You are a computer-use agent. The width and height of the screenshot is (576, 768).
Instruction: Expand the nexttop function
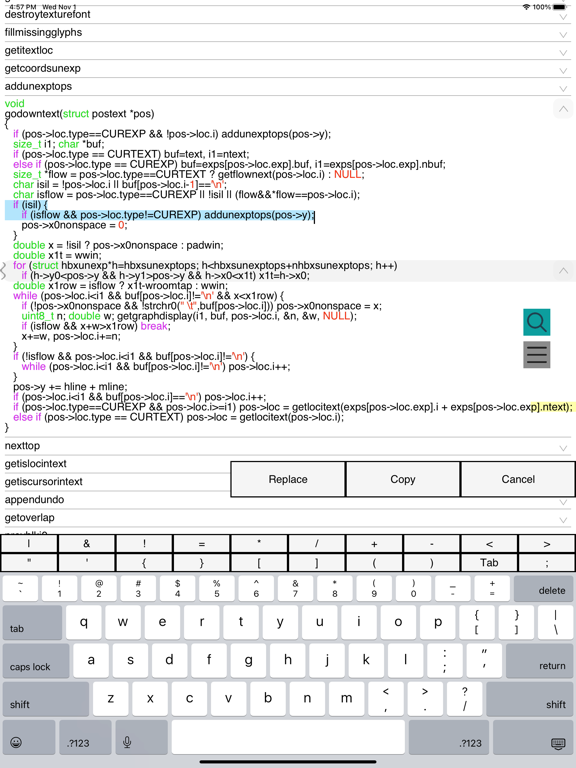coord(563,448)
